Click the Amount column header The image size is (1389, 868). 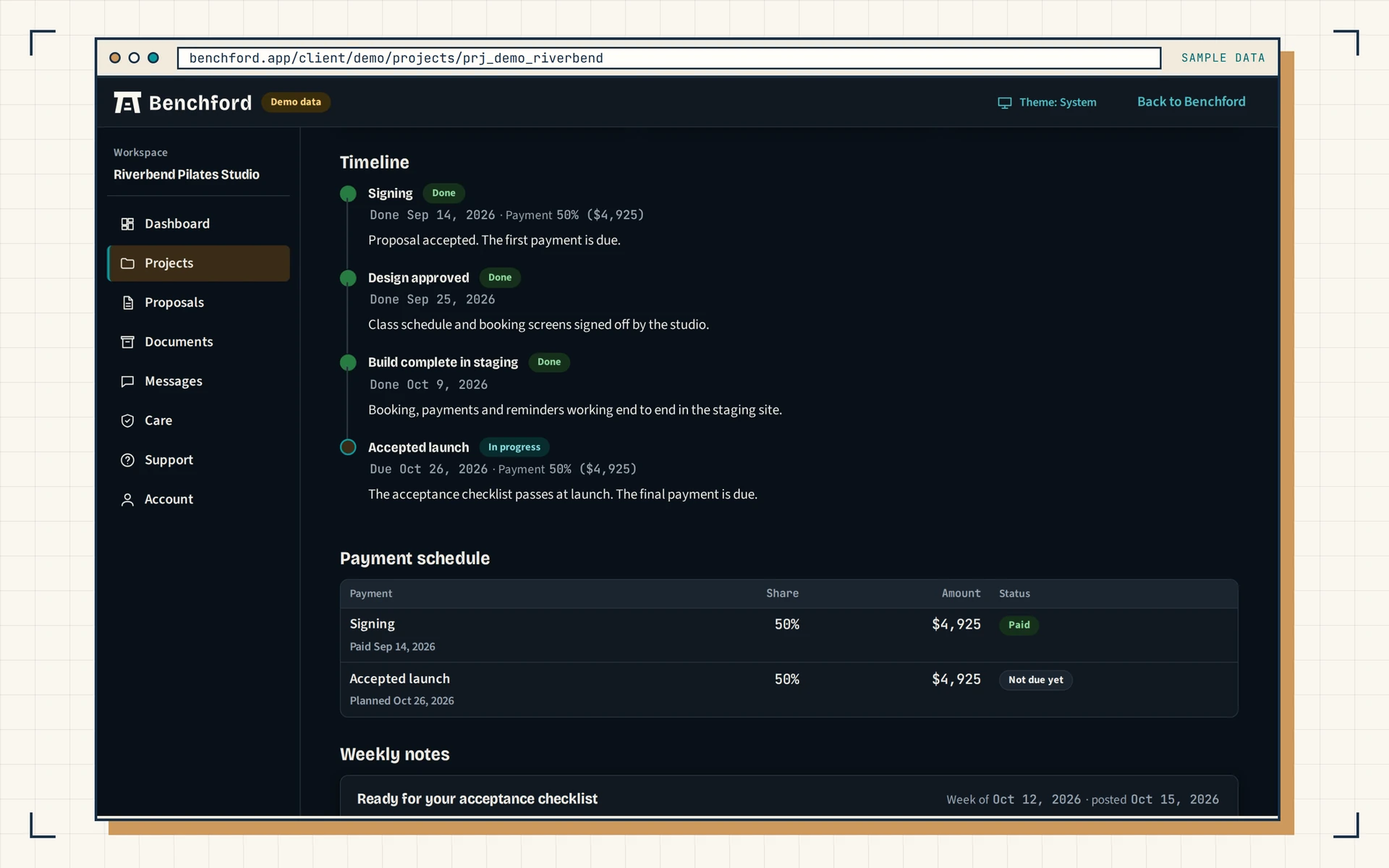click(x=961, y=593)
